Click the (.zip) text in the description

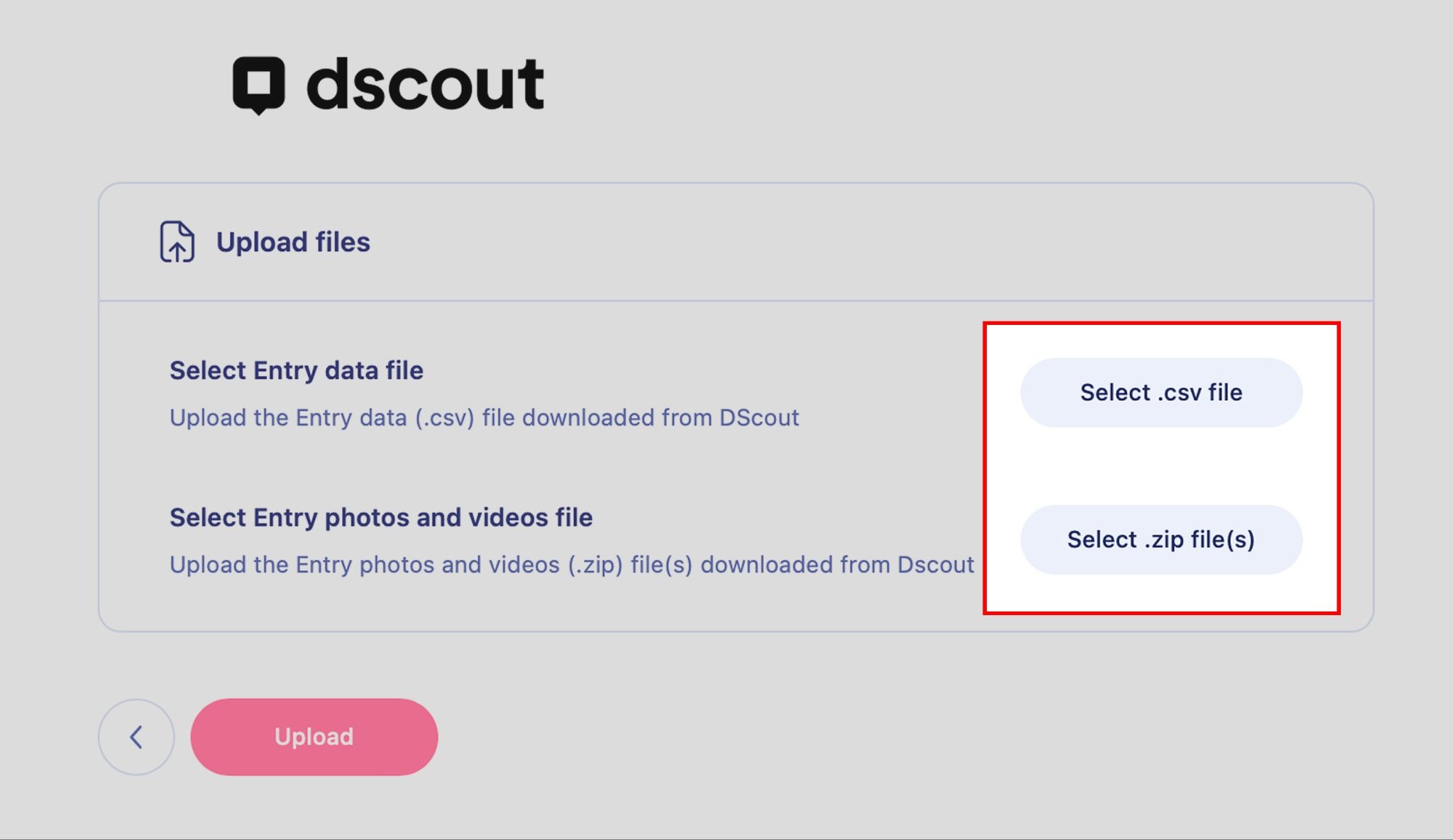point(595,565)
